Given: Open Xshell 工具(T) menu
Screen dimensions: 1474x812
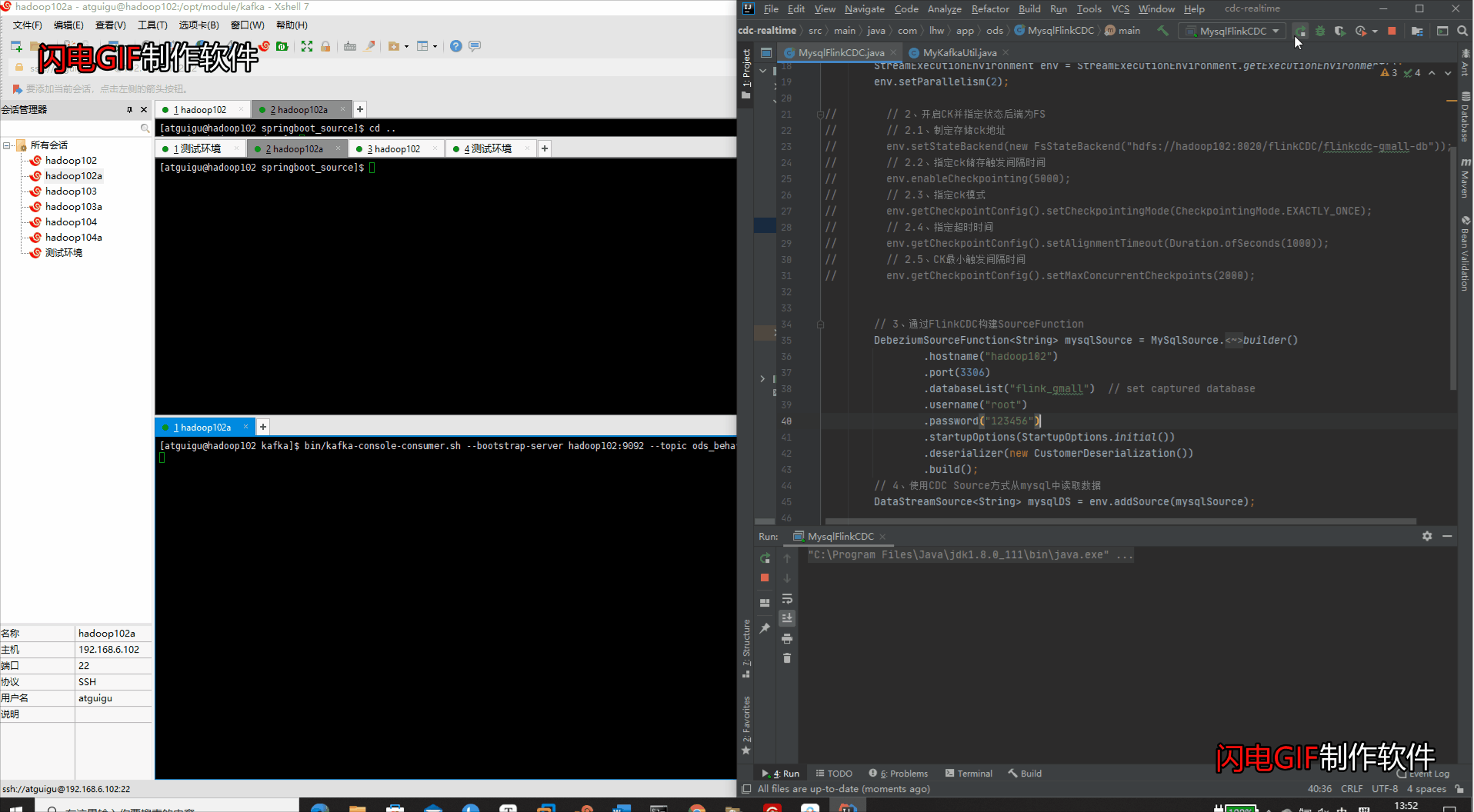Looking at the screenshot, I should (152, 25).
